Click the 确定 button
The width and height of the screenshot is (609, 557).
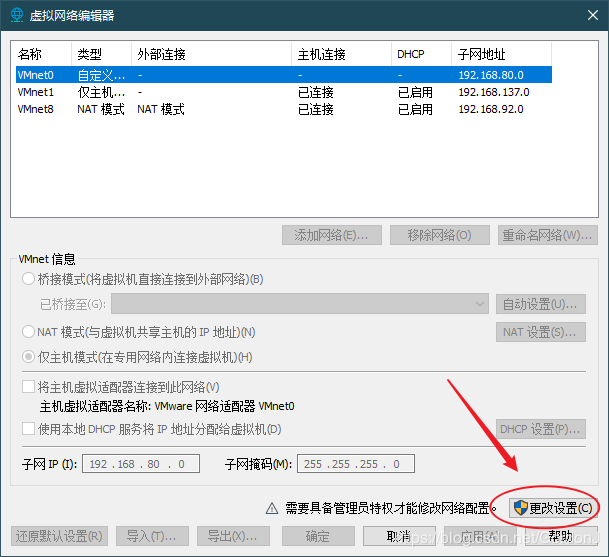318,536
